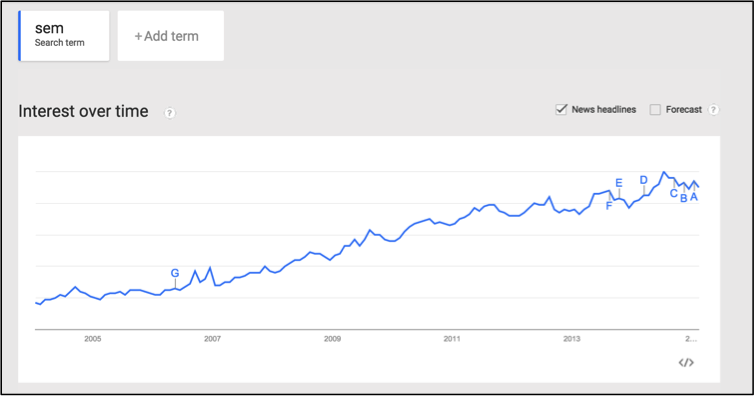This screenshot has width=754, height=396.
Task: Click news headline marker B
Action: pyautogui.click(x=684, y=198)
